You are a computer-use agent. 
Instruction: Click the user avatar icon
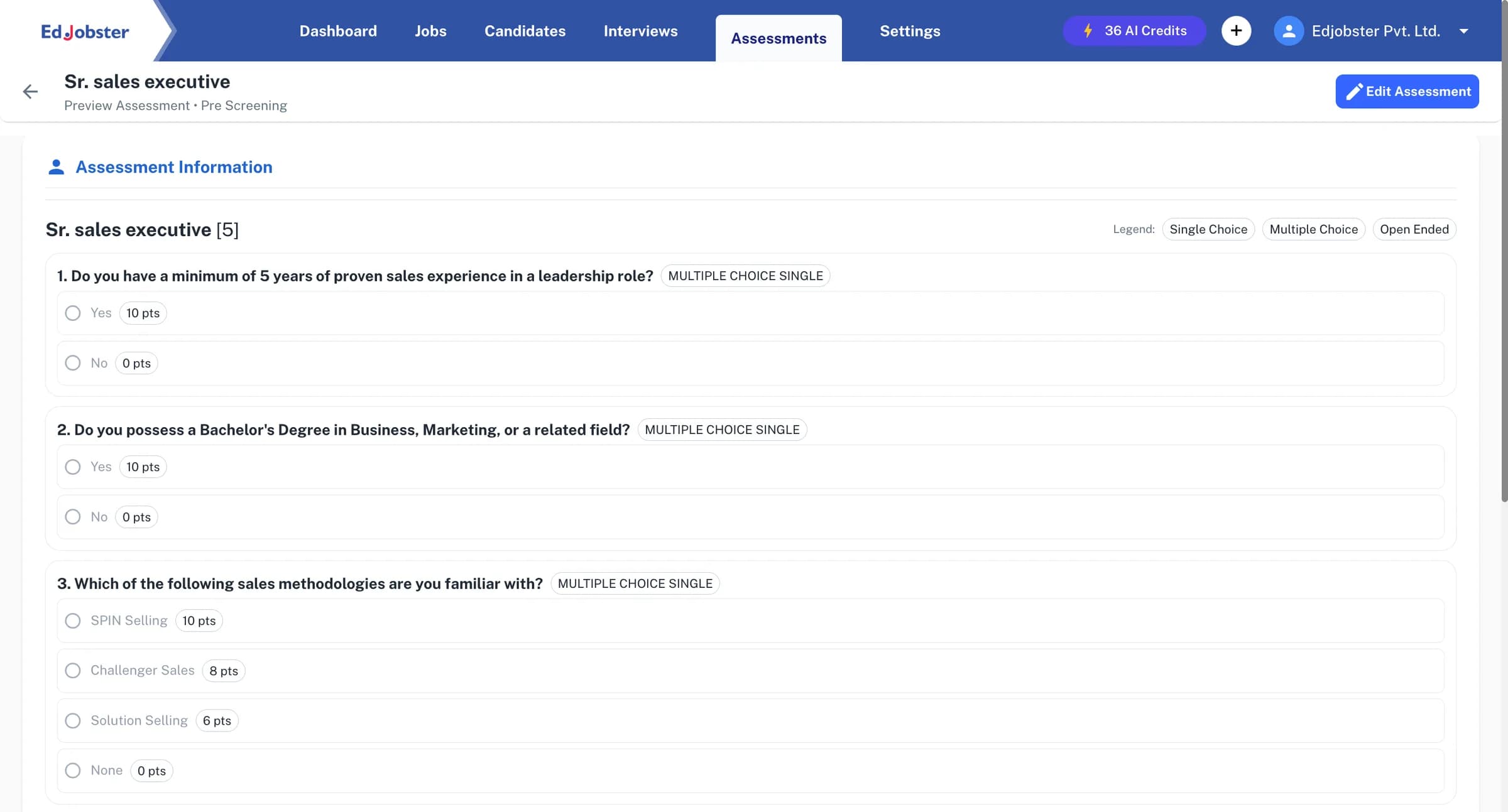1289,31
